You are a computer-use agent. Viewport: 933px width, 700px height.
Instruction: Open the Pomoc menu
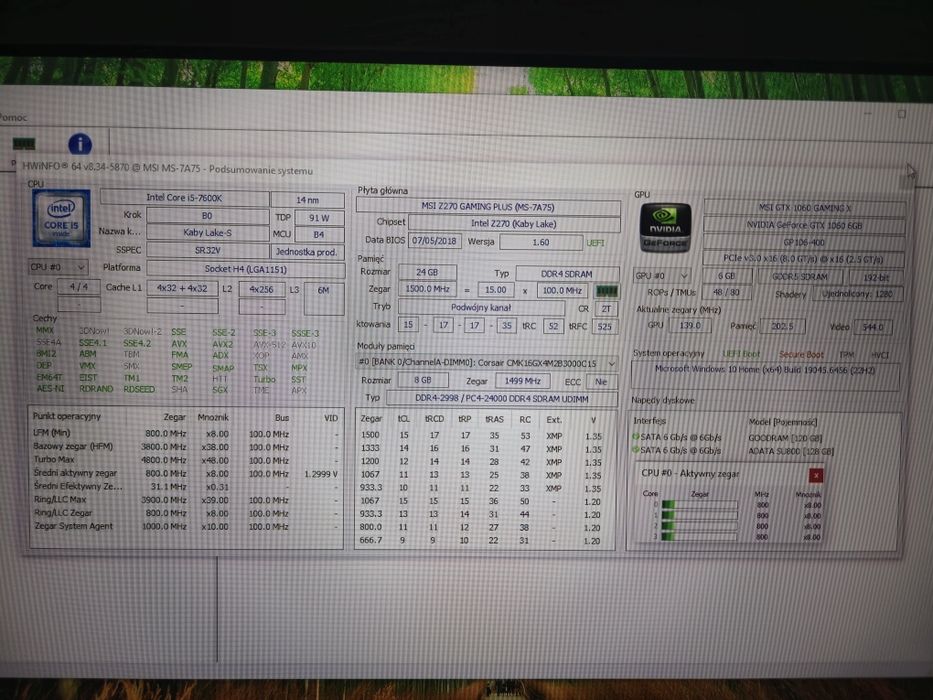pyautogui.click(x=13, y=118)
